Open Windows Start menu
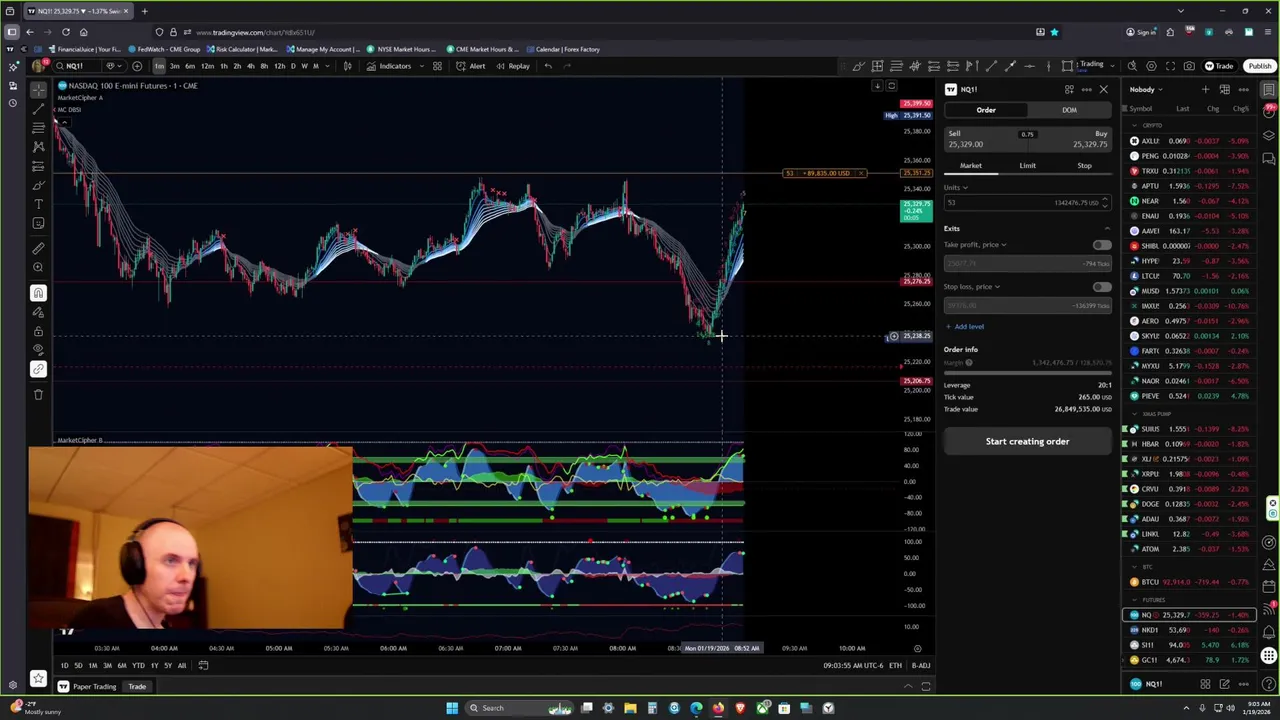The height and width of the screenshot is (720, 1280). pos(452,708)
